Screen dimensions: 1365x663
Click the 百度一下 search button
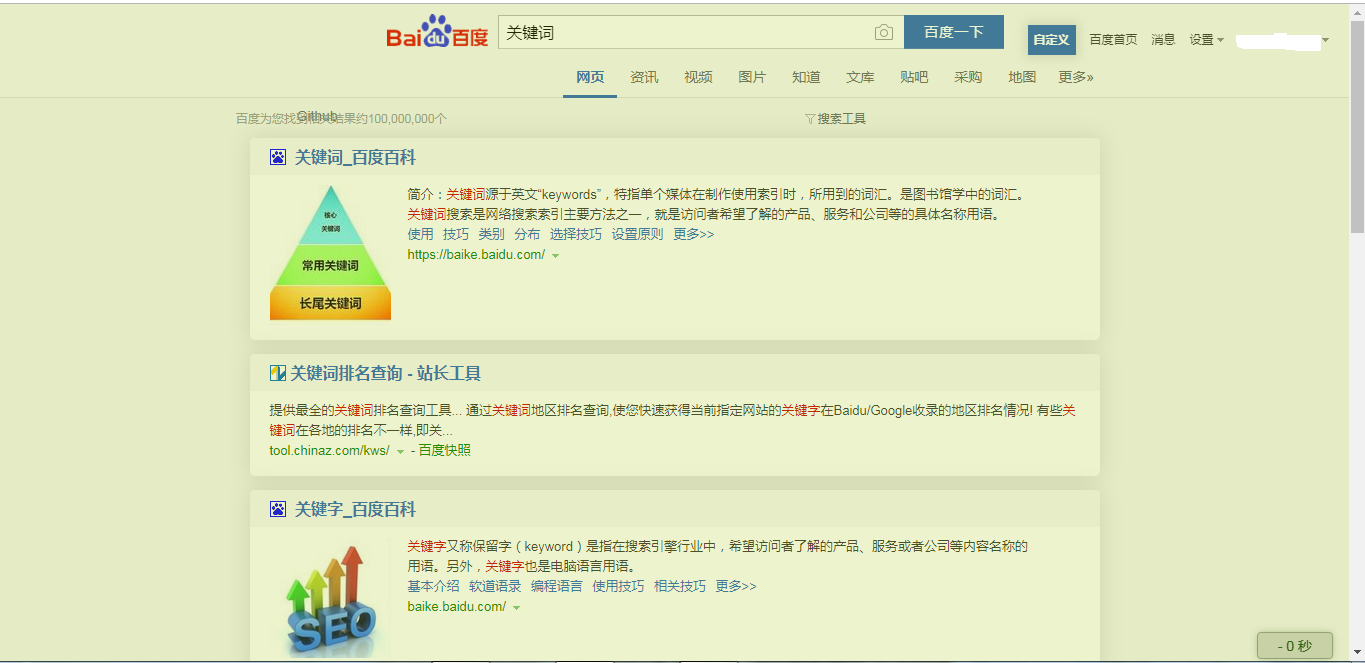(x=954, y=32)
